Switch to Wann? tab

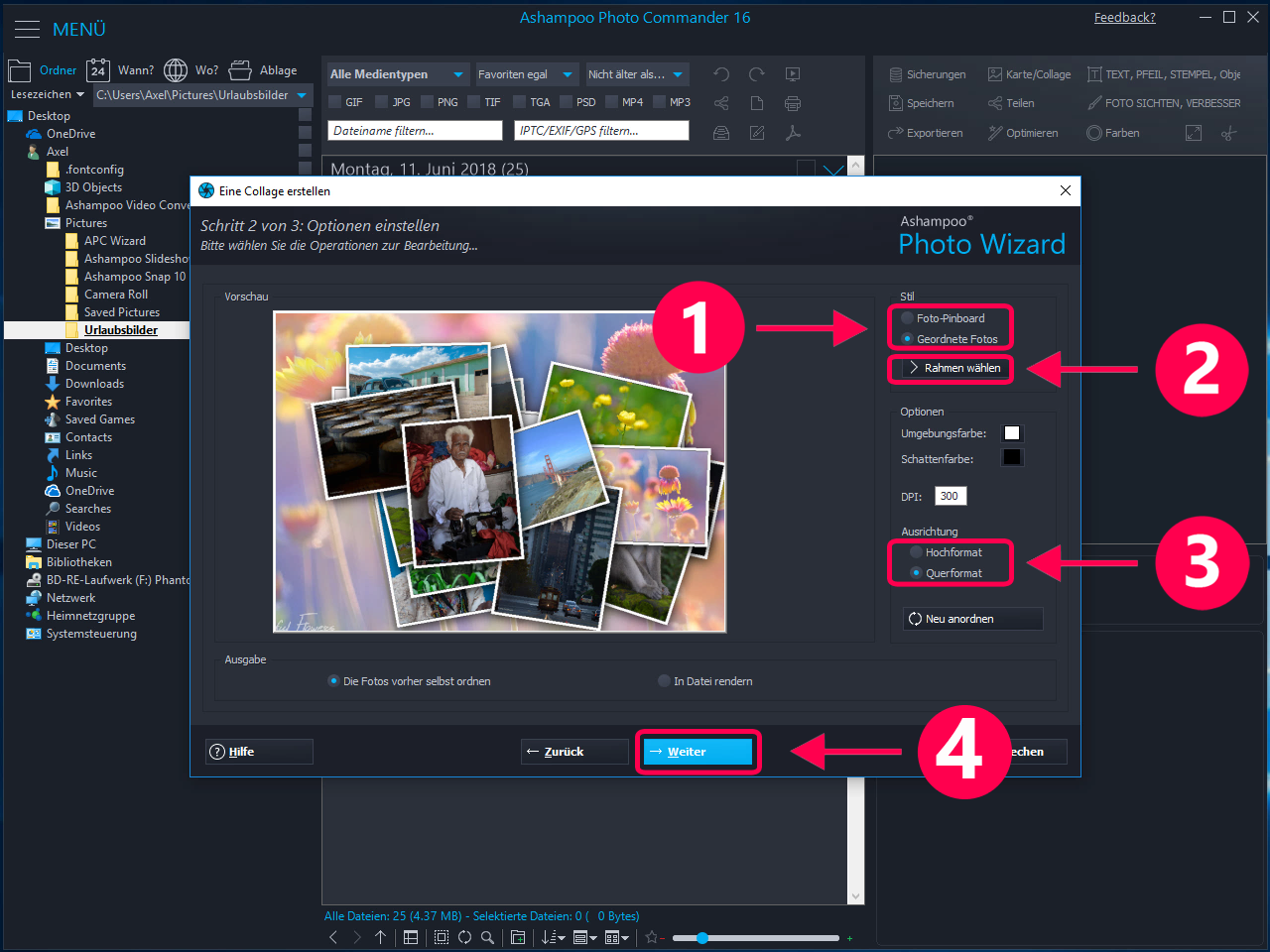click(120, 70)
